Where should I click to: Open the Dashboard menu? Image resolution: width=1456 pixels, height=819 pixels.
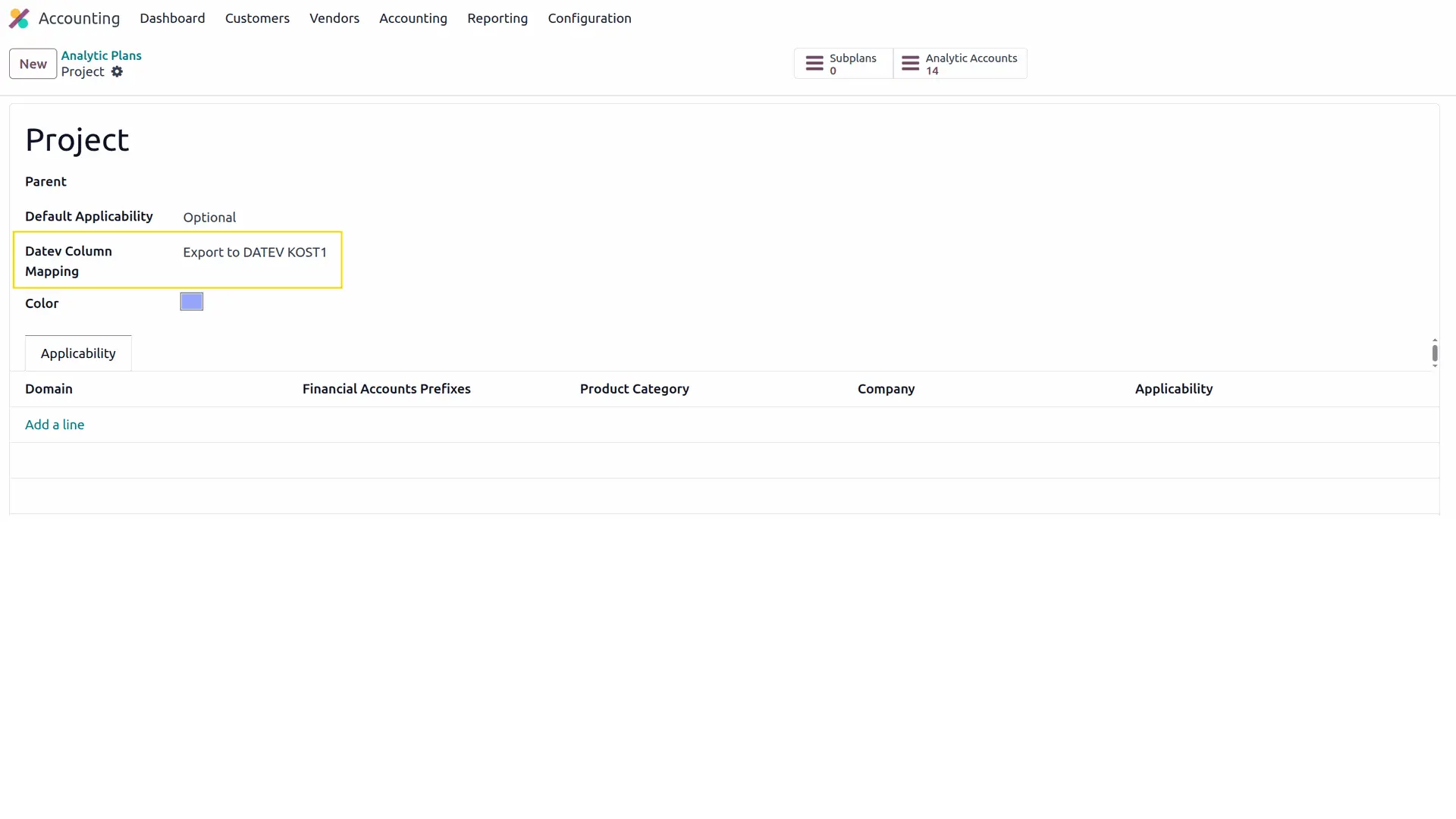pos(172,18)
